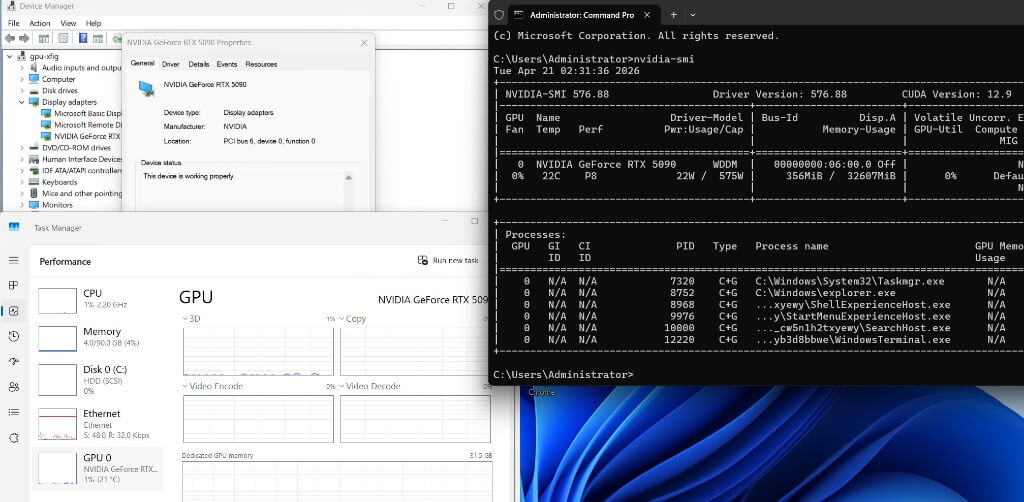Screen dimensions: 1024x502
Task: Click Run new task button
Action: click(x=448, y=260)
